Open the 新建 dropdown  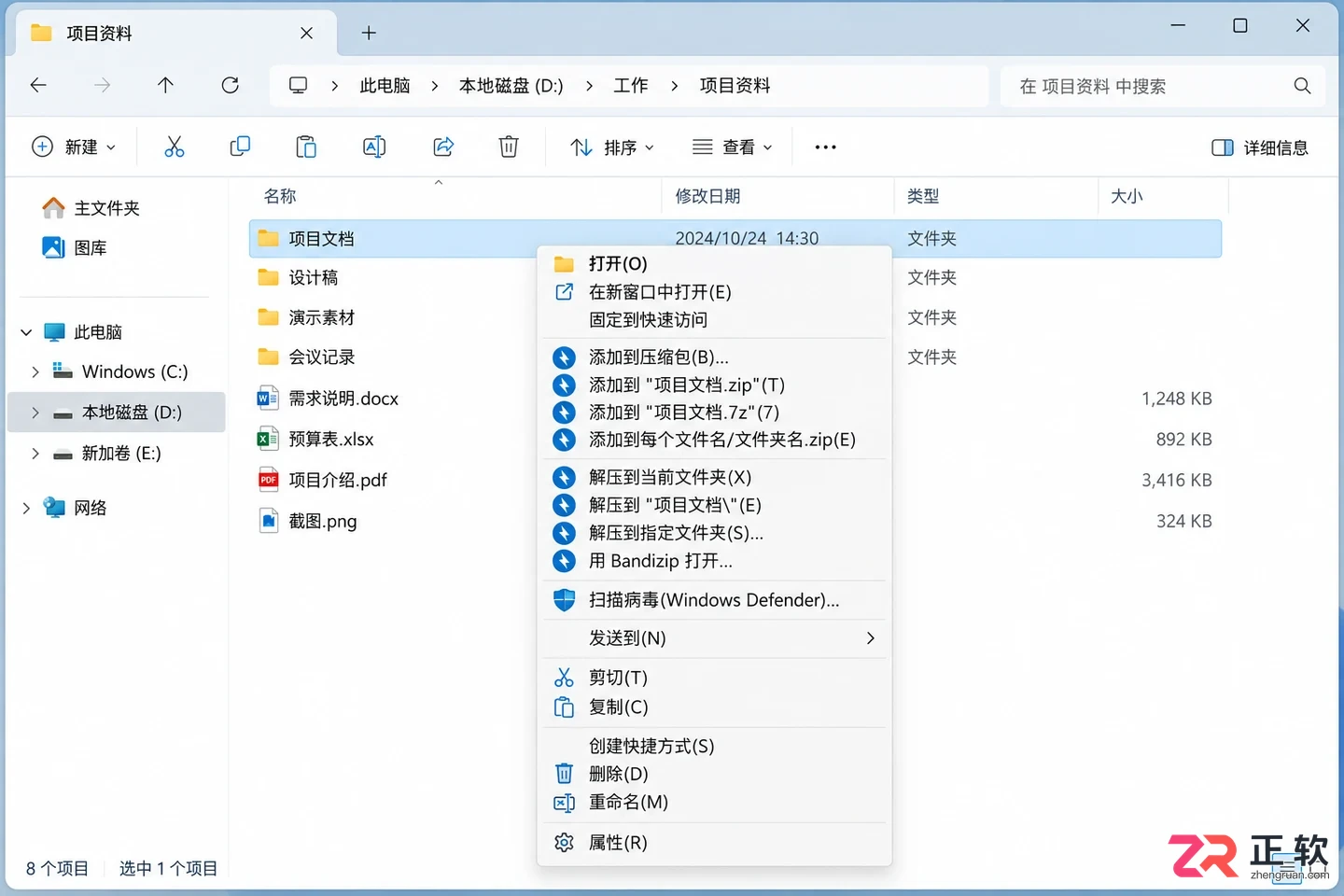[74, 147]
